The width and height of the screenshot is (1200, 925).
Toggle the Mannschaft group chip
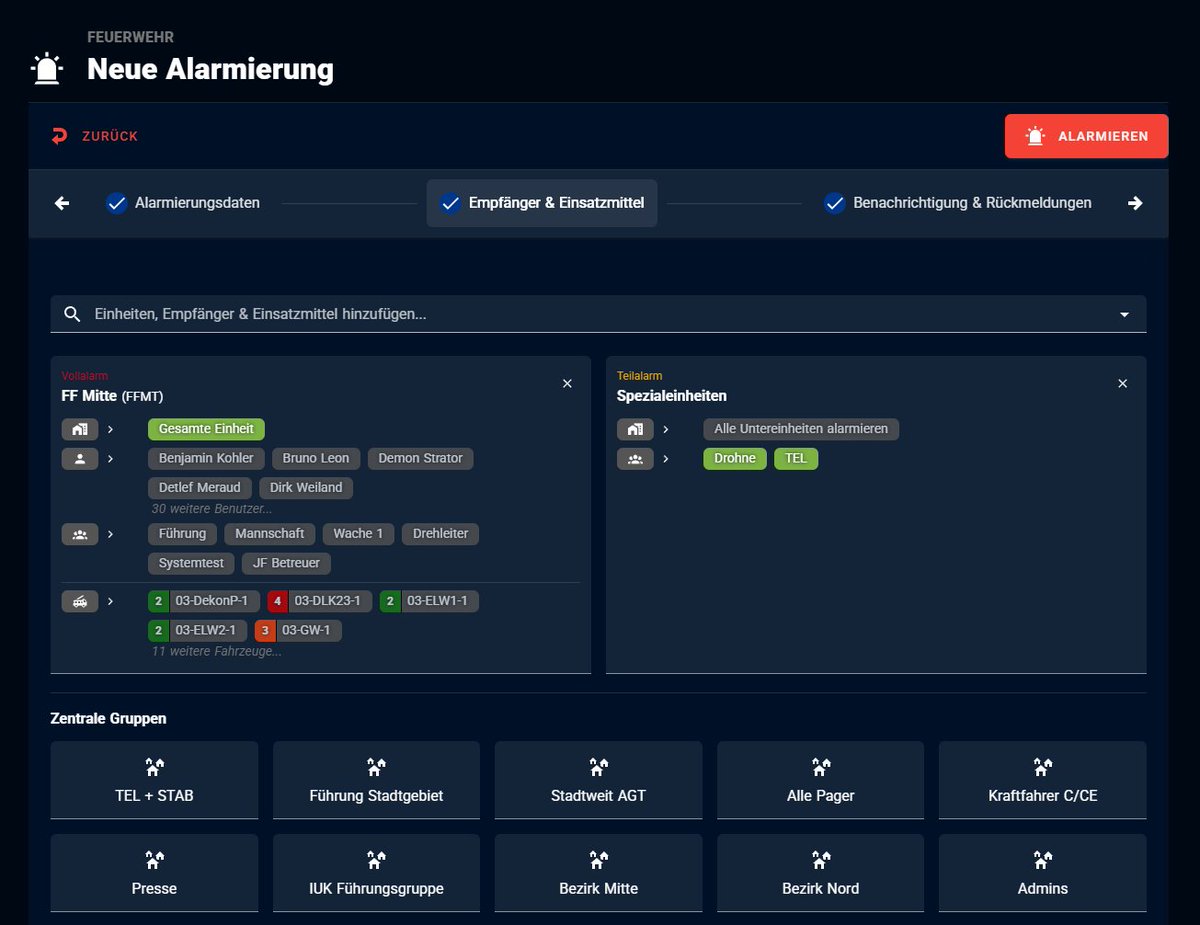269,534
